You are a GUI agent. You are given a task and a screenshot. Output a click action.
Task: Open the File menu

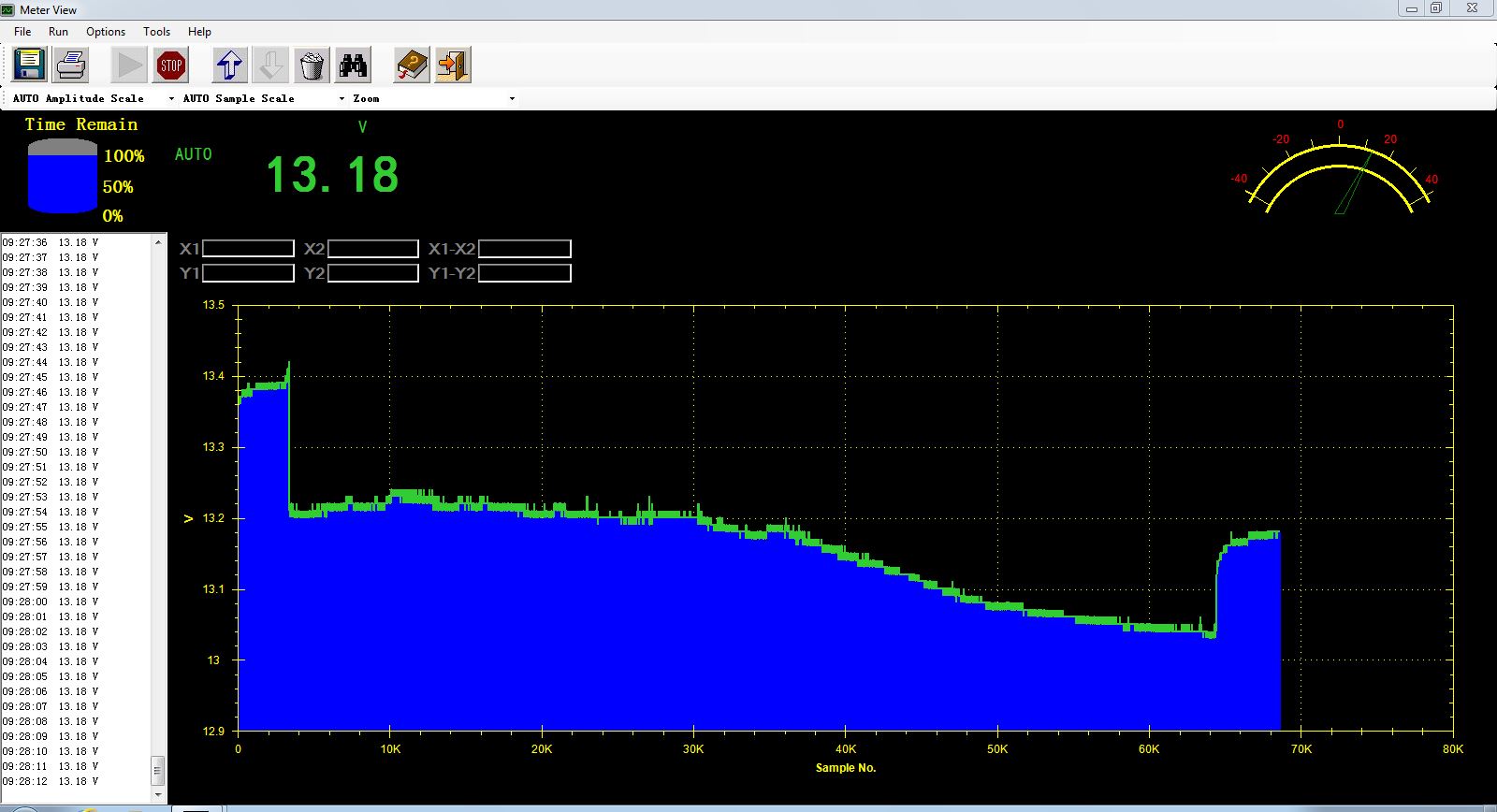[x=22, y=31]
